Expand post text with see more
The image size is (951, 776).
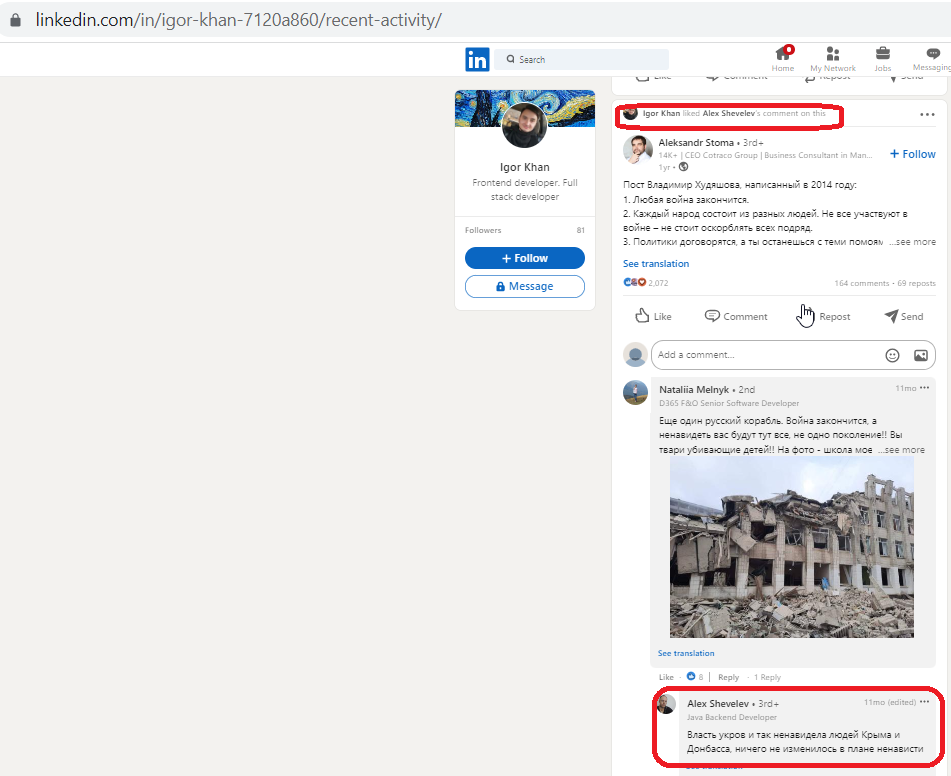912,241
